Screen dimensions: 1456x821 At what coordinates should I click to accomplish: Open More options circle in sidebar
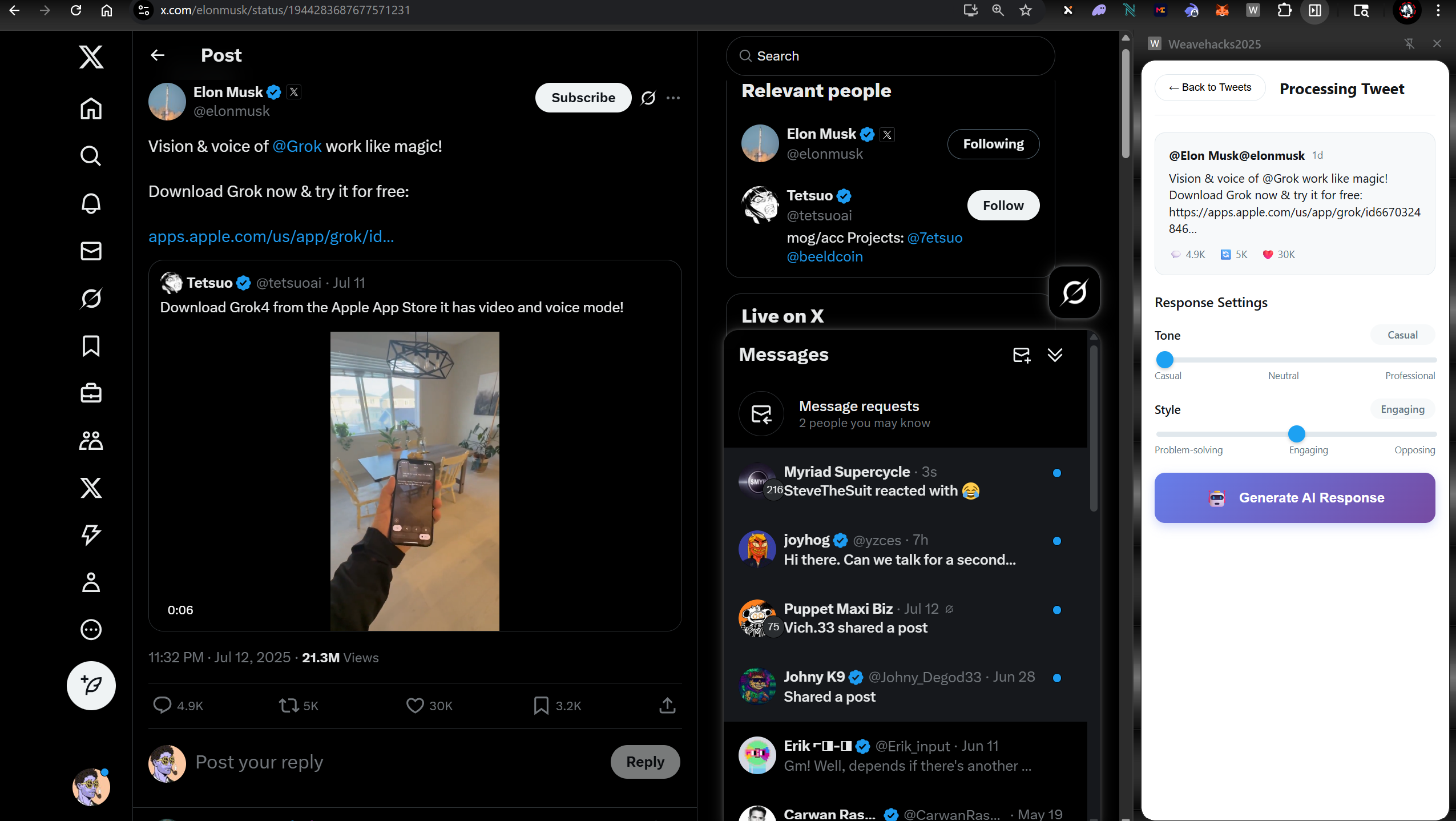91,630
